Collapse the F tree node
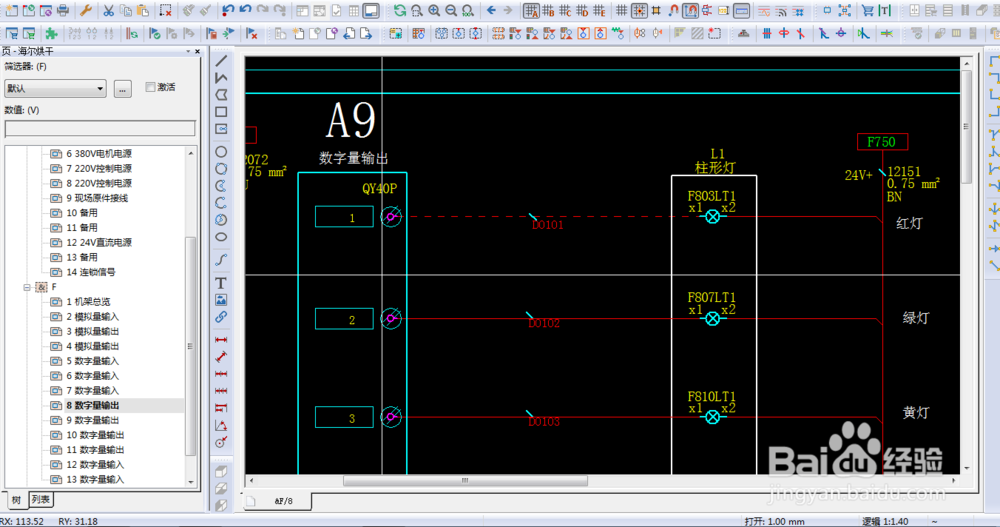Screen dimensions: 1000x527 tap(27, 287)
